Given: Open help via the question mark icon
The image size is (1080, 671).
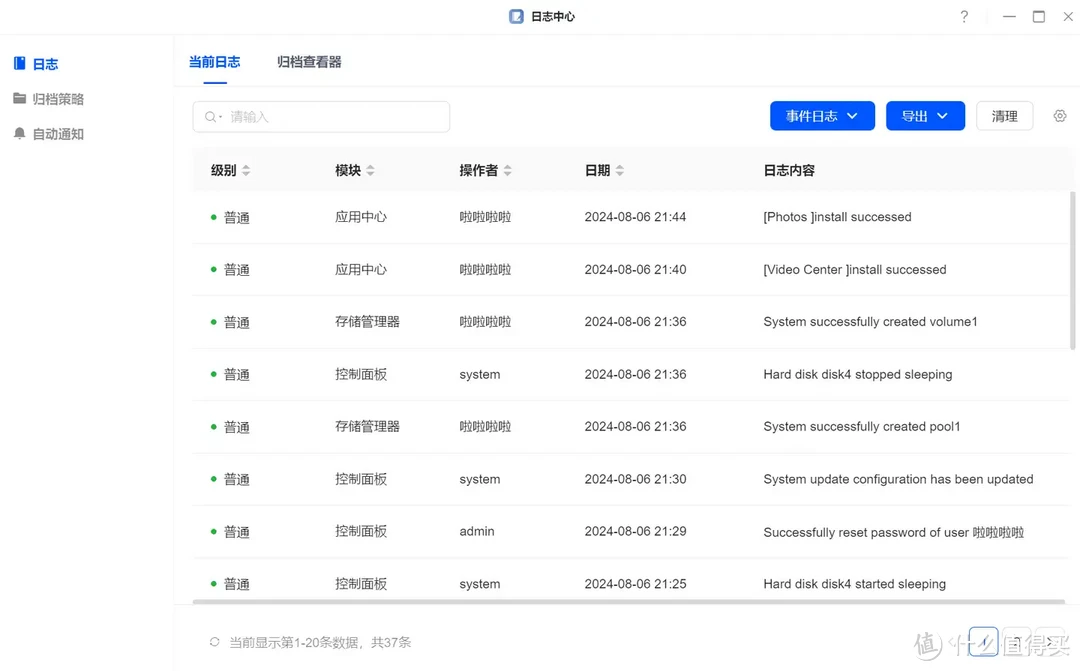Looking at the screenshot, I should pyautogui.click(x=963, y=17).
